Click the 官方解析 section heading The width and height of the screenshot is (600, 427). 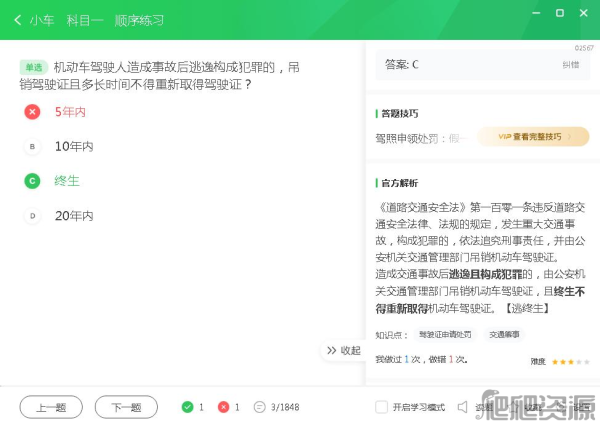pyautogui.click(x=400, y=183)
